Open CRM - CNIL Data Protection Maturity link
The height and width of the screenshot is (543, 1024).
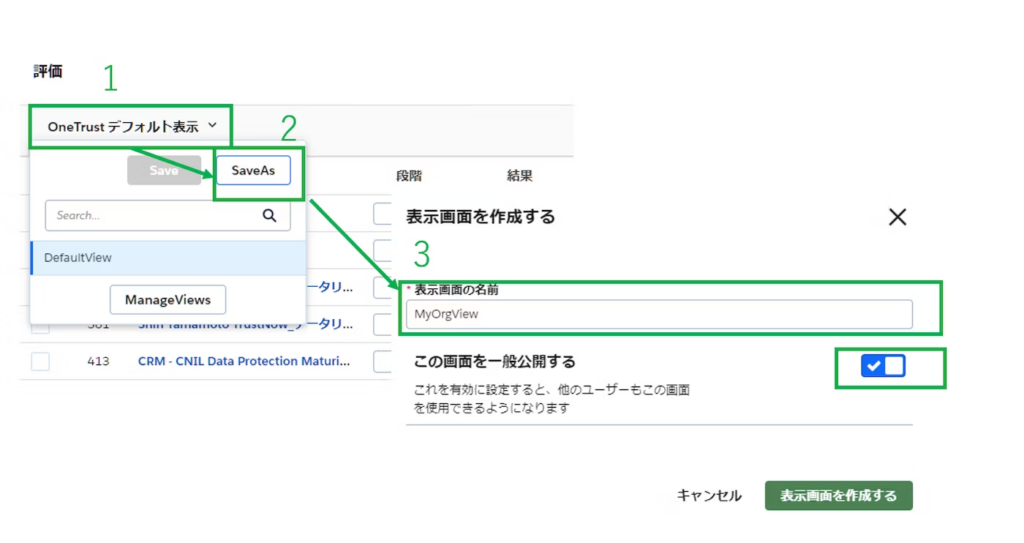coord(244,361)
